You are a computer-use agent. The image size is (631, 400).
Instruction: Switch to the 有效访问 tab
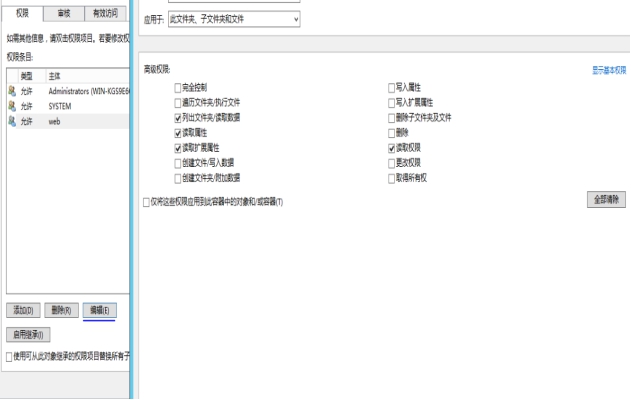pyautogui.click(x=105, y=13)
